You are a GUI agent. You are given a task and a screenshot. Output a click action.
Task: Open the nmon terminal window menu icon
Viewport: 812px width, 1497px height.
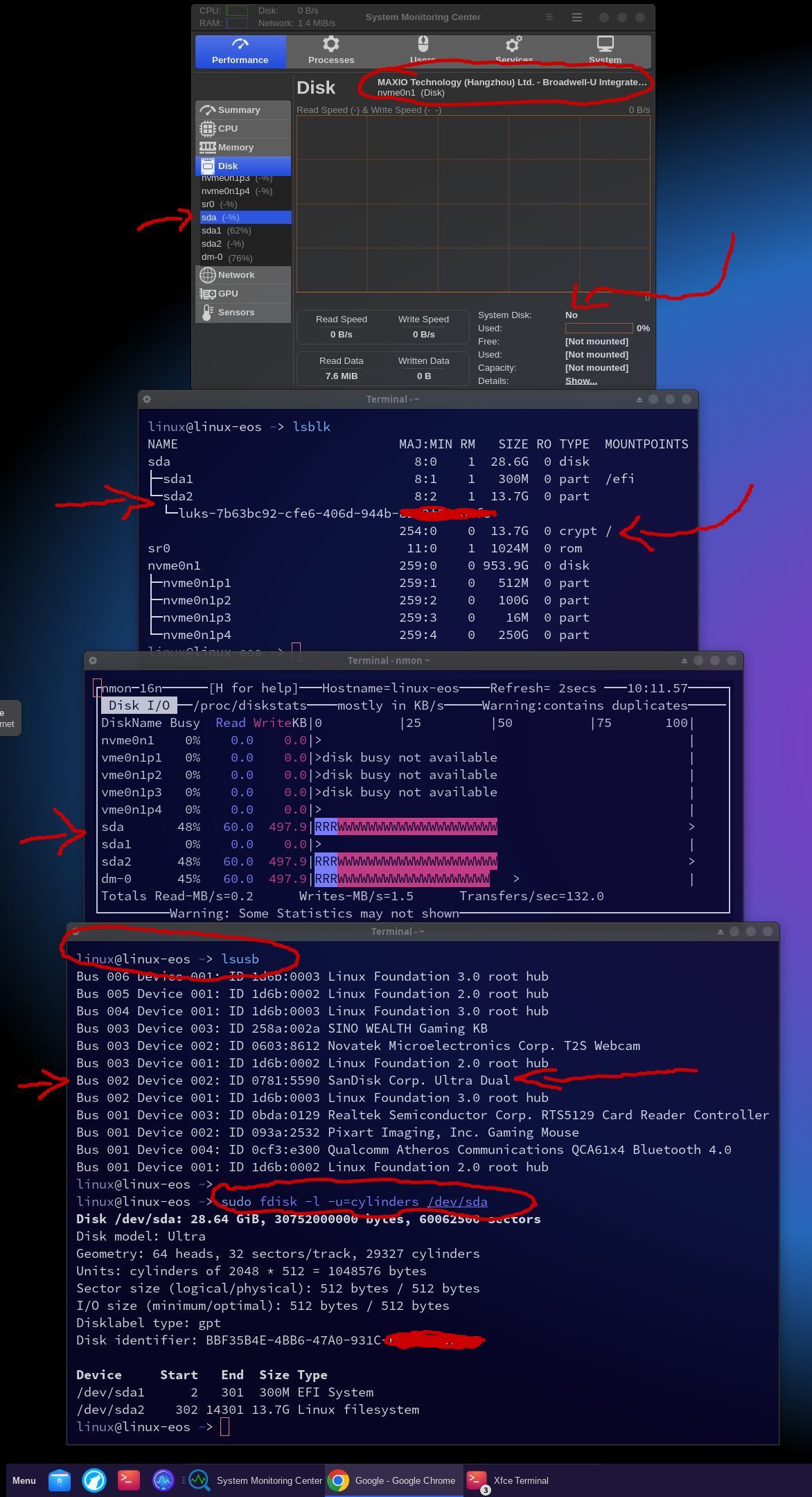click(x=93, y=660)
